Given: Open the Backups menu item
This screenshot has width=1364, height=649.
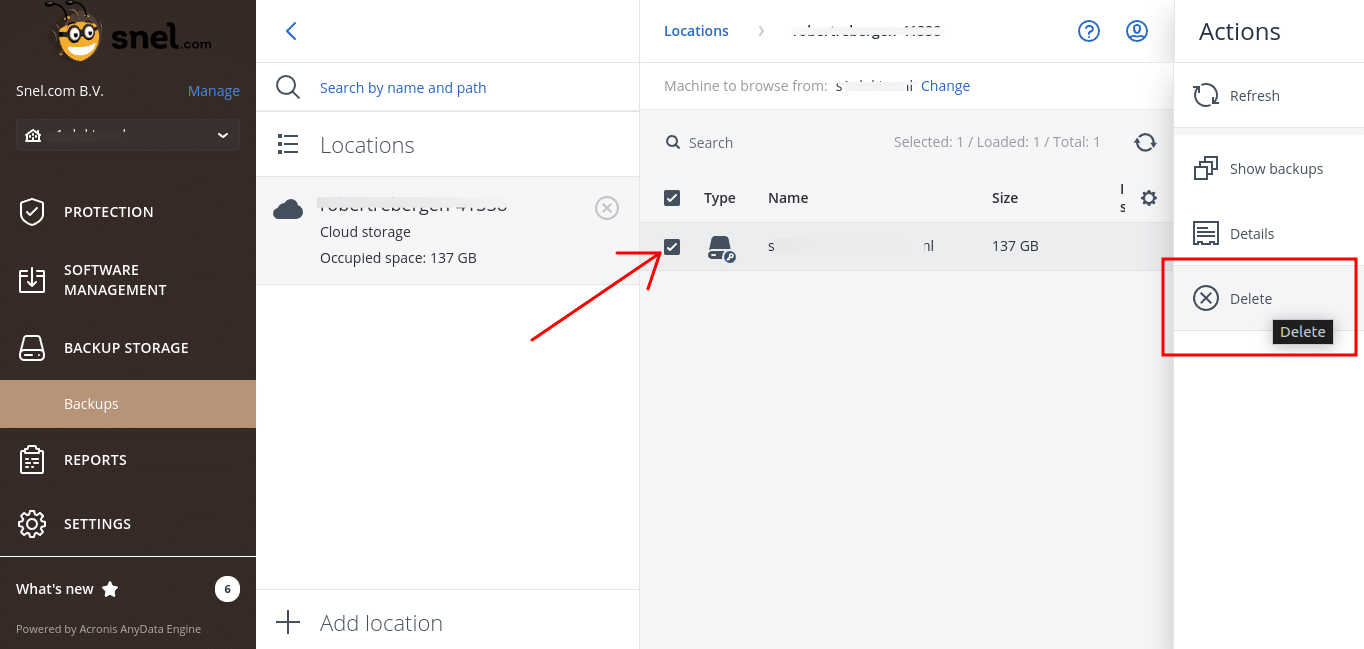Looking at the screenshot, I should click(91, 404).
